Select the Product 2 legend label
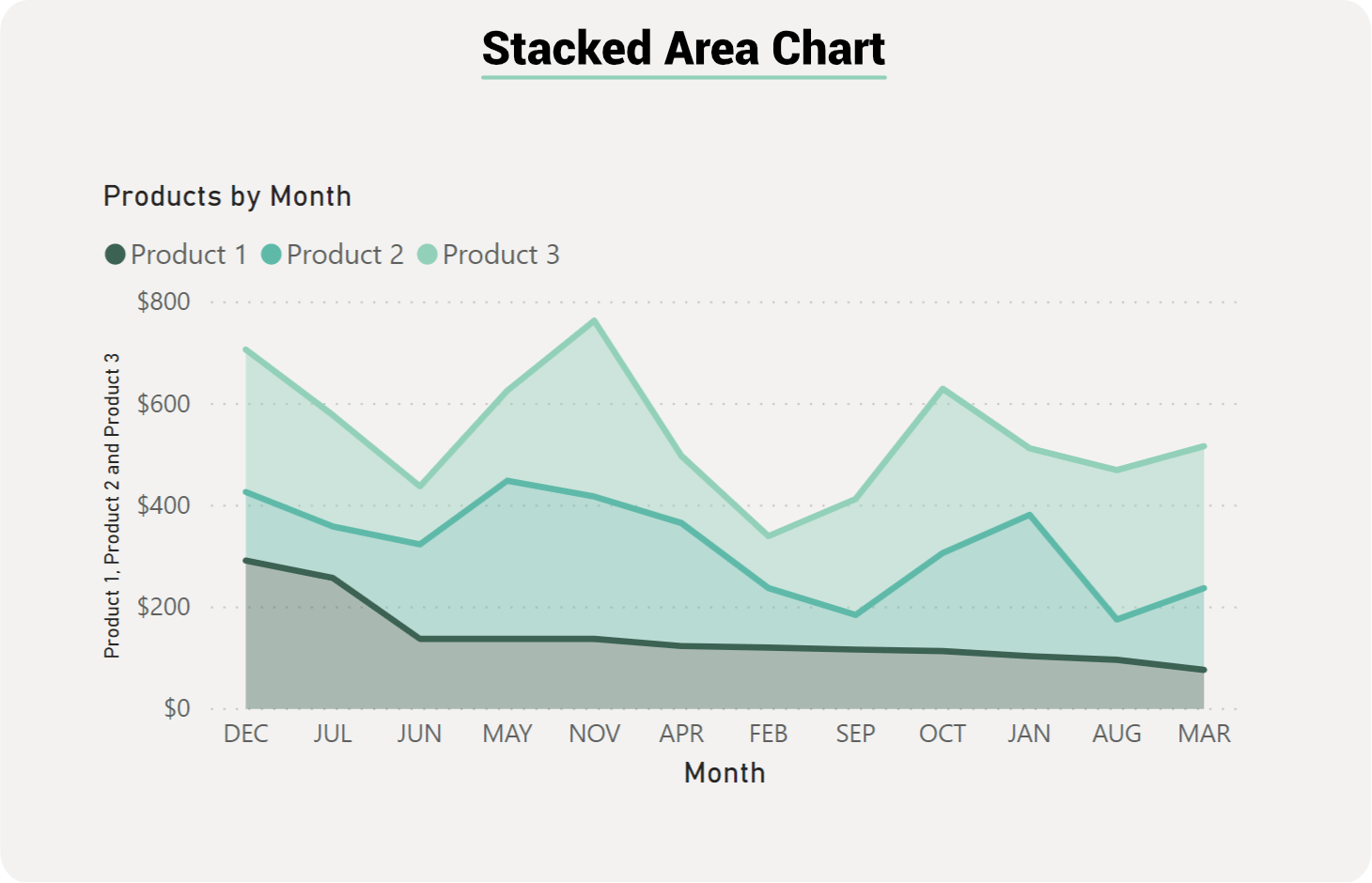This screenshot has height=883, width=1372. pyautogui.click(x=344, y=255)
